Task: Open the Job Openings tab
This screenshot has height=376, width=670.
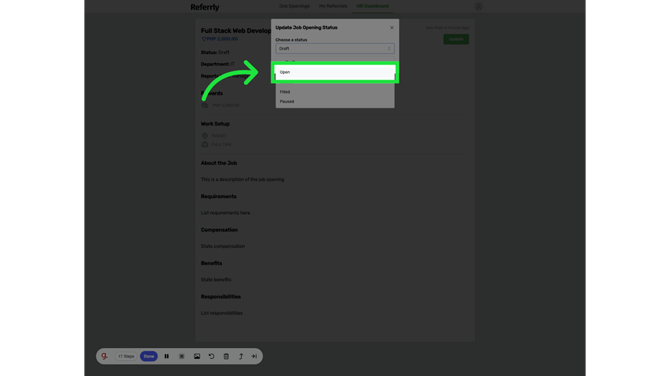Action: pyautogui.click(x=294, y=6)
